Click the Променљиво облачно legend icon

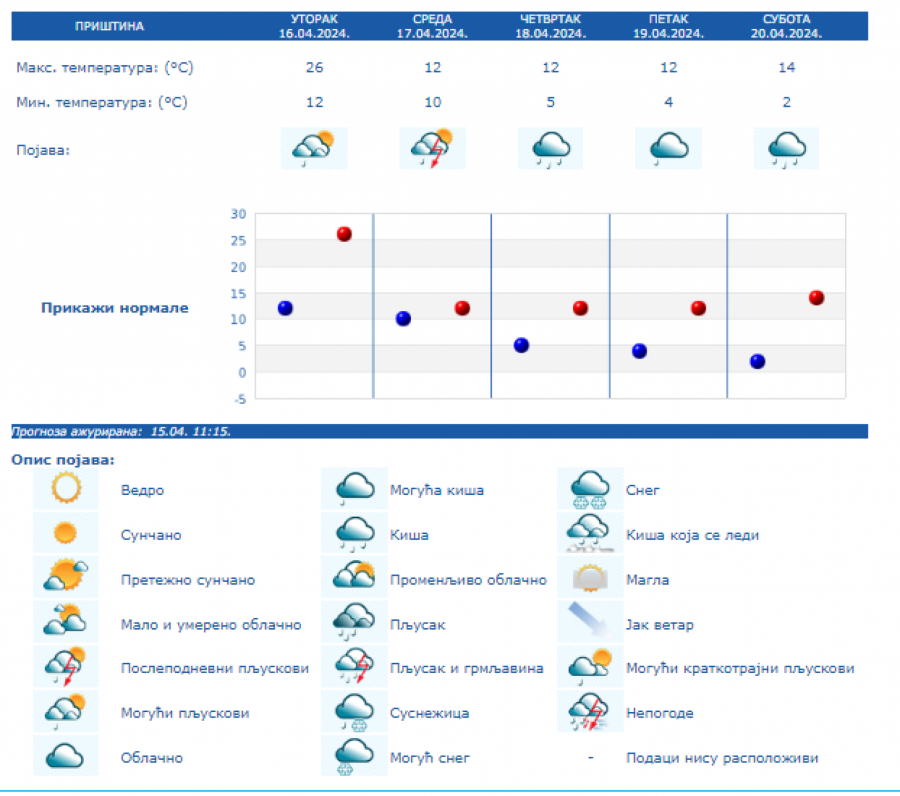pyautogui.click(x=354, y=579)
